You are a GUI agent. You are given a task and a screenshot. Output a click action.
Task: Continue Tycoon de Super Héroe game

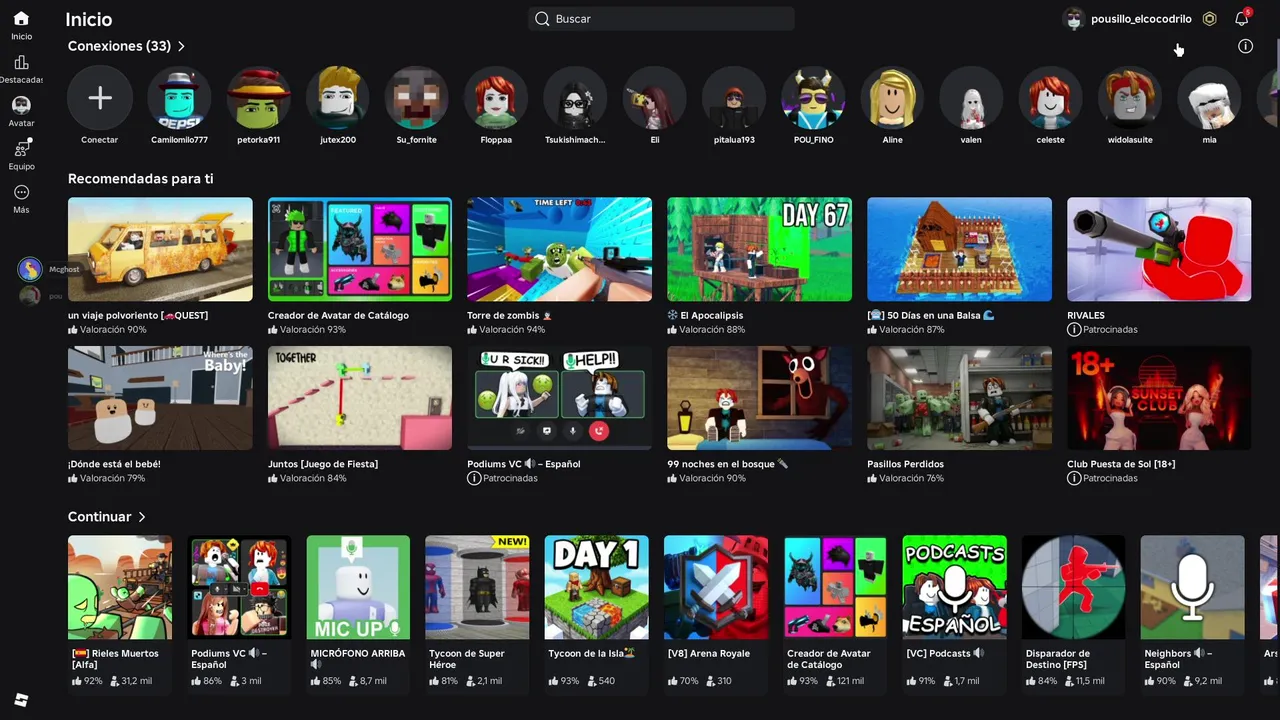(x=477, y=587)
